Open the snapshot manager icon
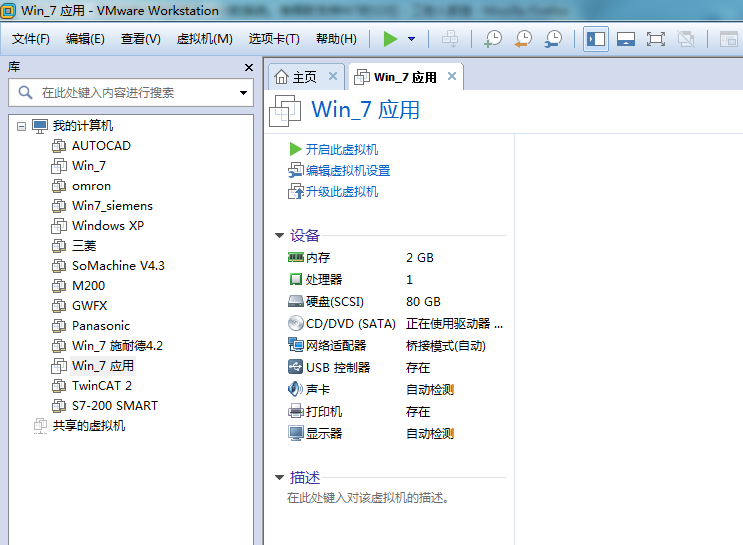The height and width of the screenshot is (545, 743). [553, 39]
